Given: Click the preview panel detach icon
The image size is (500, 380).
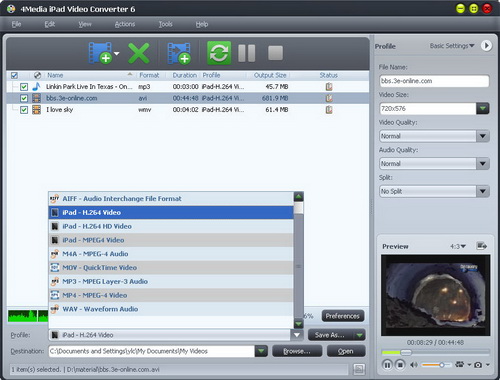Looking at the screenshot, I should pyautogui.click(x=482, y=246).
